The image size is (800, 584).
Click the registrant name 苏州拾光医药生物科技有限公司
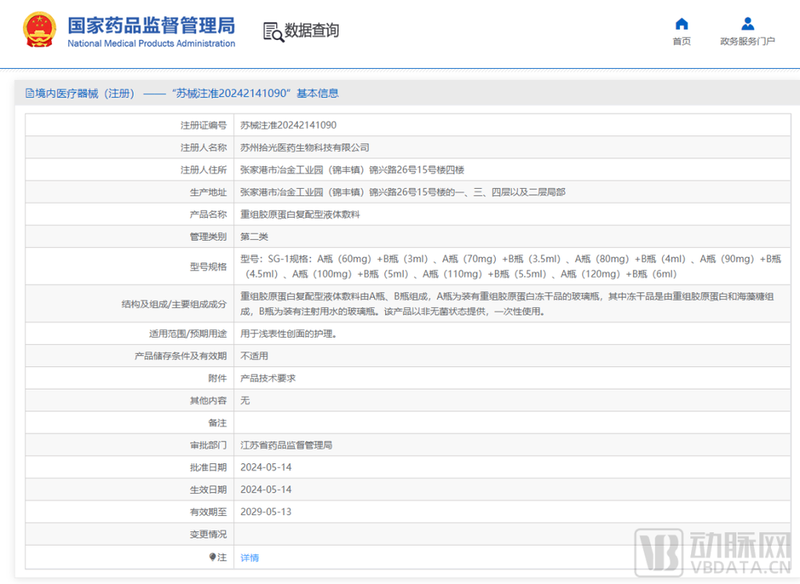click(x=305, y=147)
